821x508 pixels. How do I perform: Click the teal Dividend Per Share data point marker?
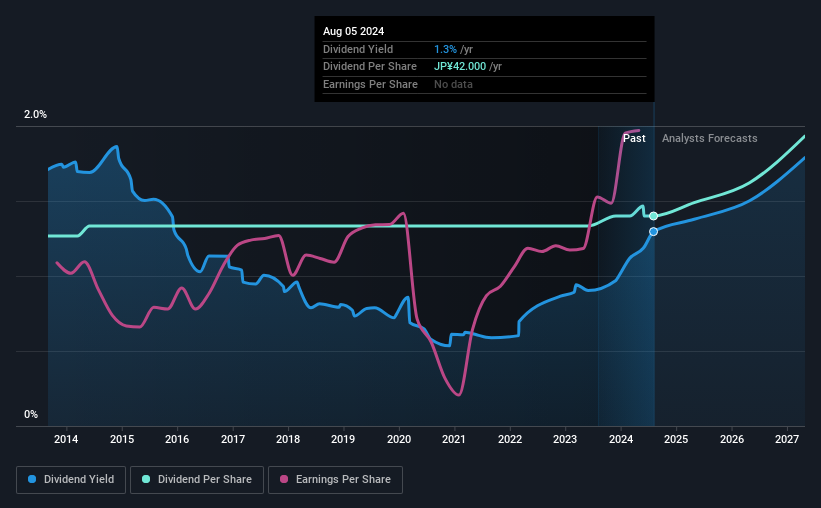click(653, 216)
